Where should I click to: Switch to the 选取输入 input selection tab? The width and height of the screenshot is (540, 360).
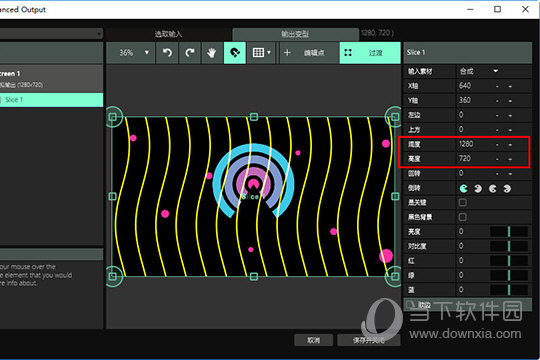click(x=168, y=34)
